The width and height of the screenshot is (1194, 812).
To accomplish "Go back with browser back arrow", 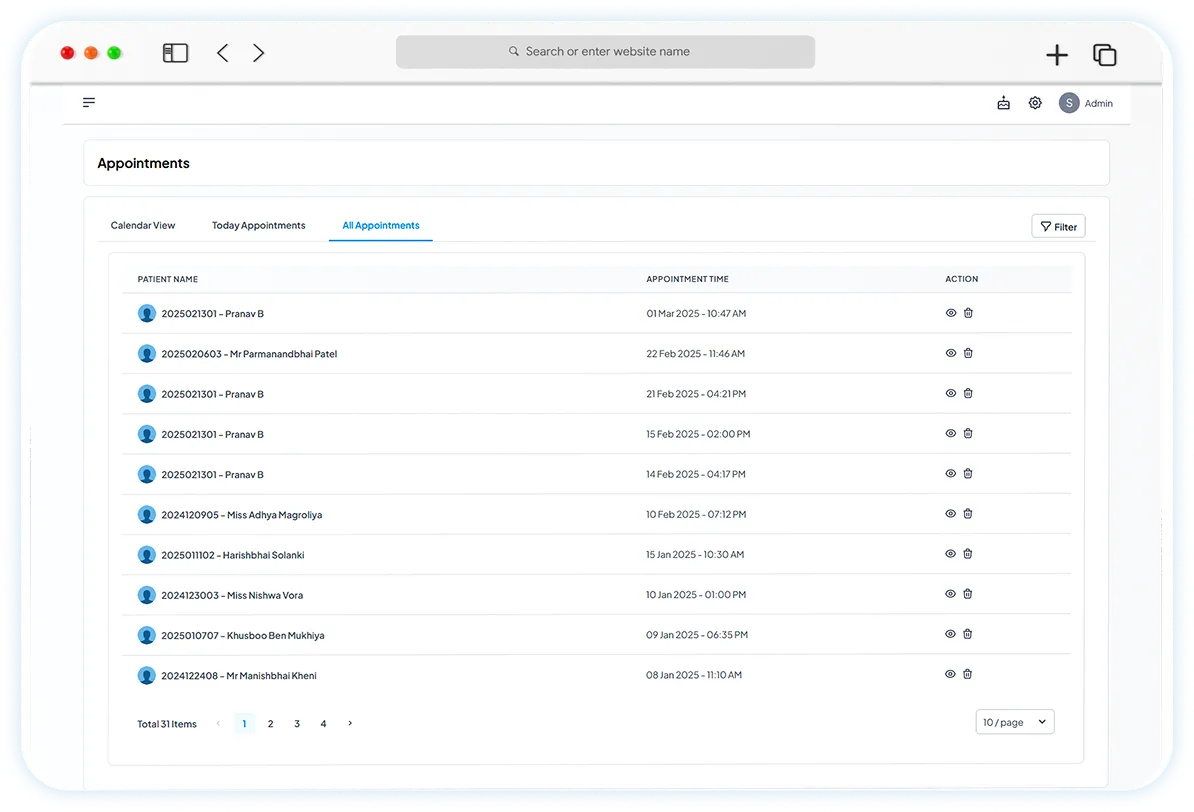I will coord(222,53).
